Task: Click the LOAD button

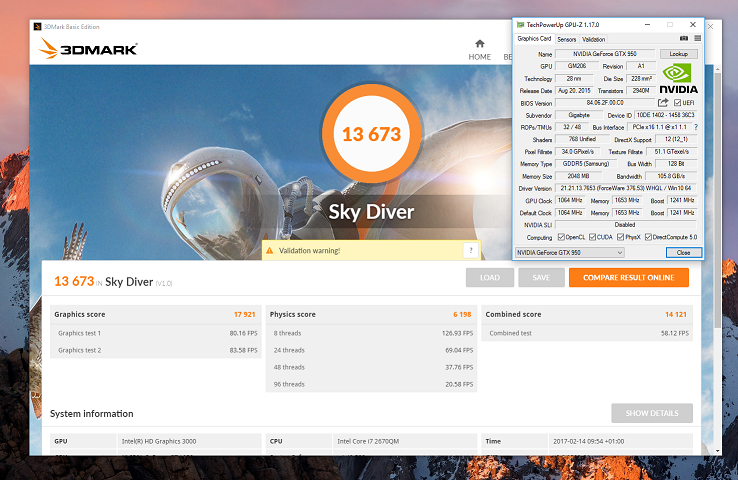Action: coord(489,278)
